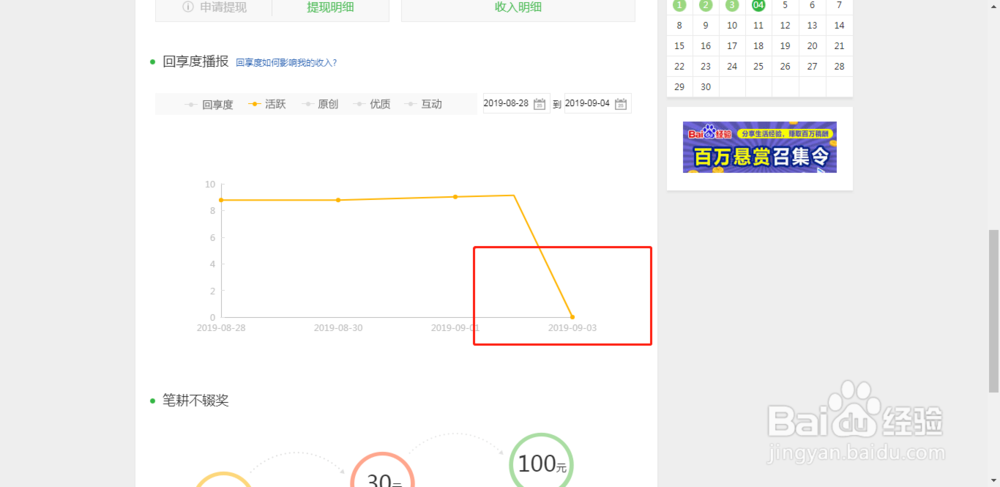Image resolution: width=1000 pixels, height=487 pixels.
Task: Select calendar day 30
Action: 705,87
